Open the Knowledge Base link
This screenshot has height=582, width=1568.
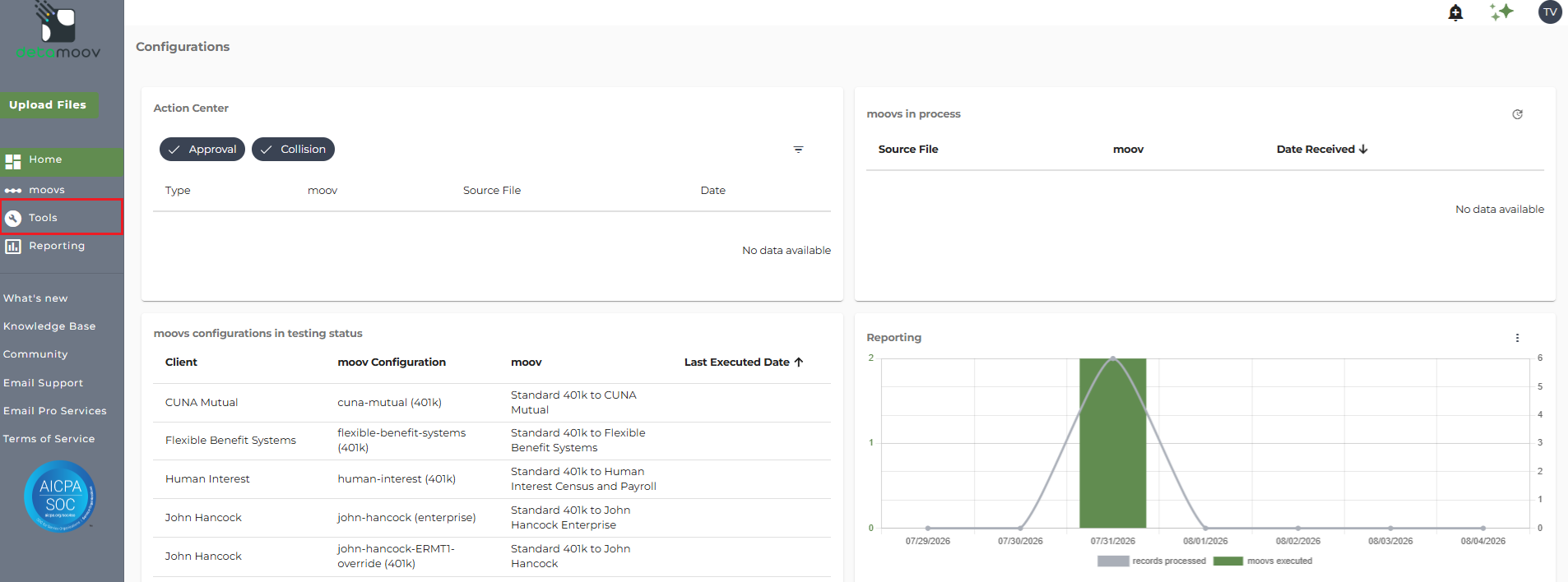tap(49, 326)
